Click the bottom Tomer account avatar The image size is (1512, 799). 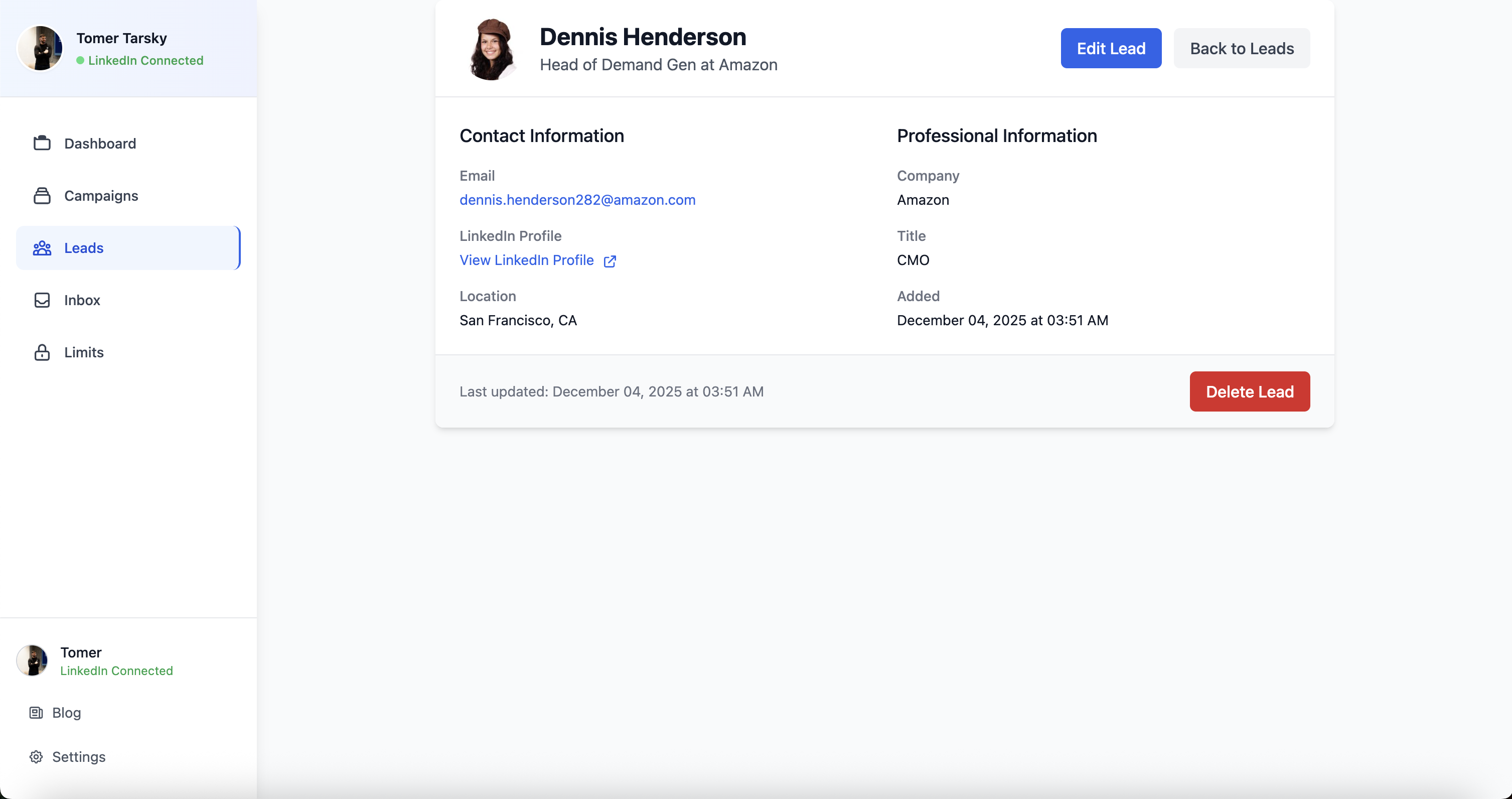[x=32, y=660]
